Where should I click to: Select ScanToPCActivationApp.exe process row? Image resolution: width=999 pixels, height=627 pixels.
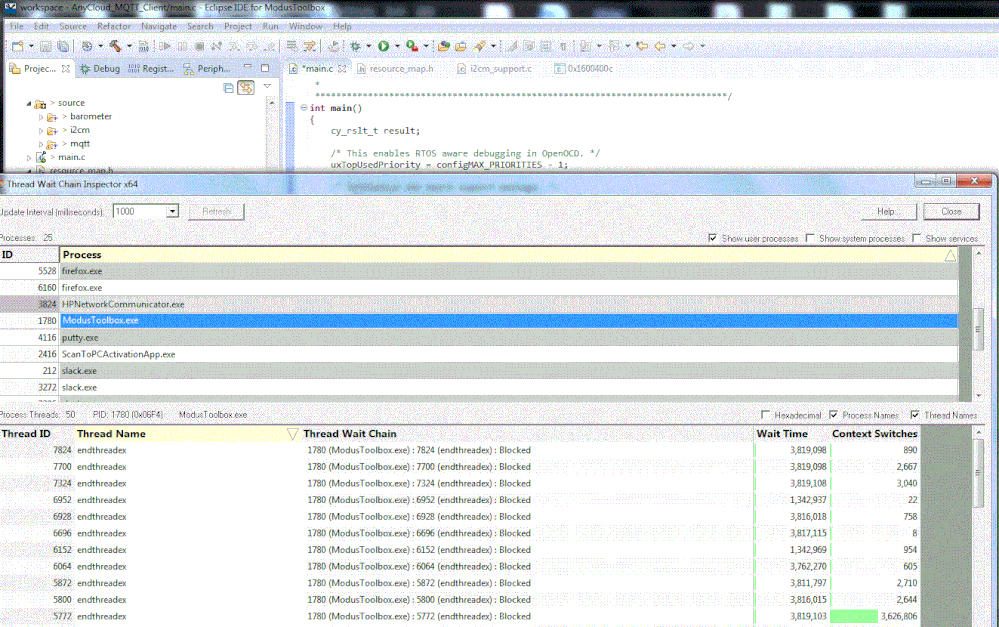click(x=479, y=354)
